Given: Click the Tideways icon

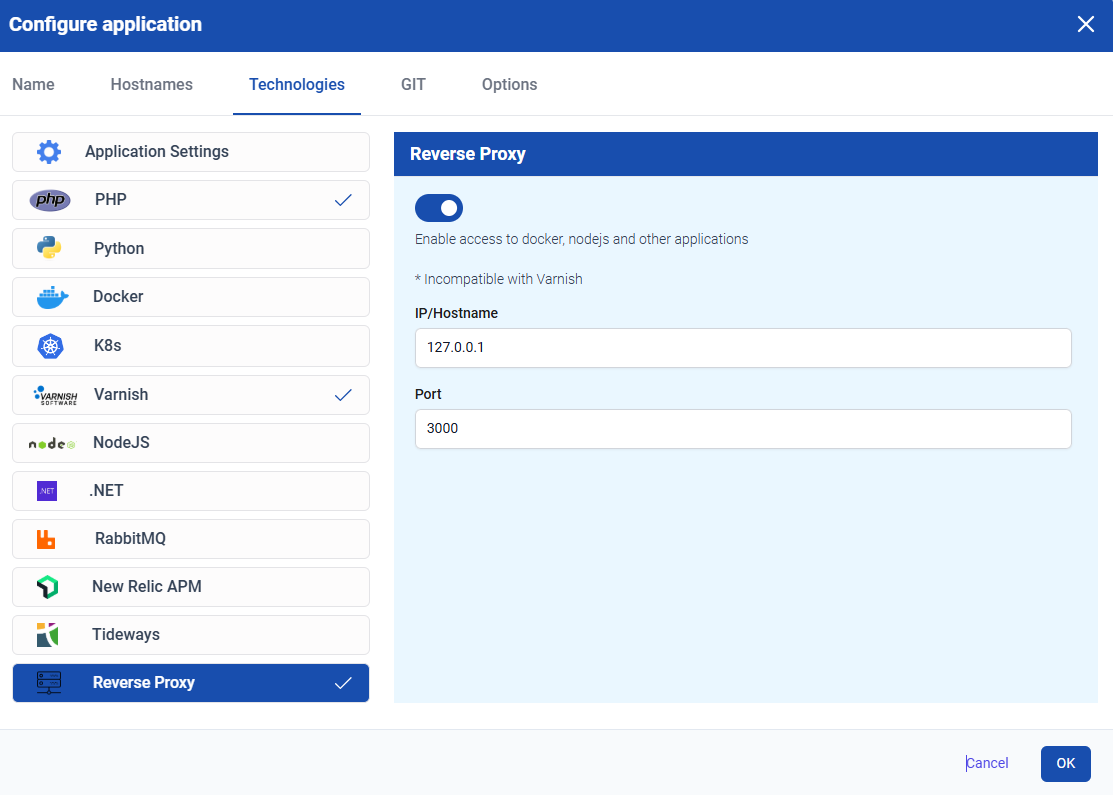Looking at the screenshot, I should click(x=49, y=635).
